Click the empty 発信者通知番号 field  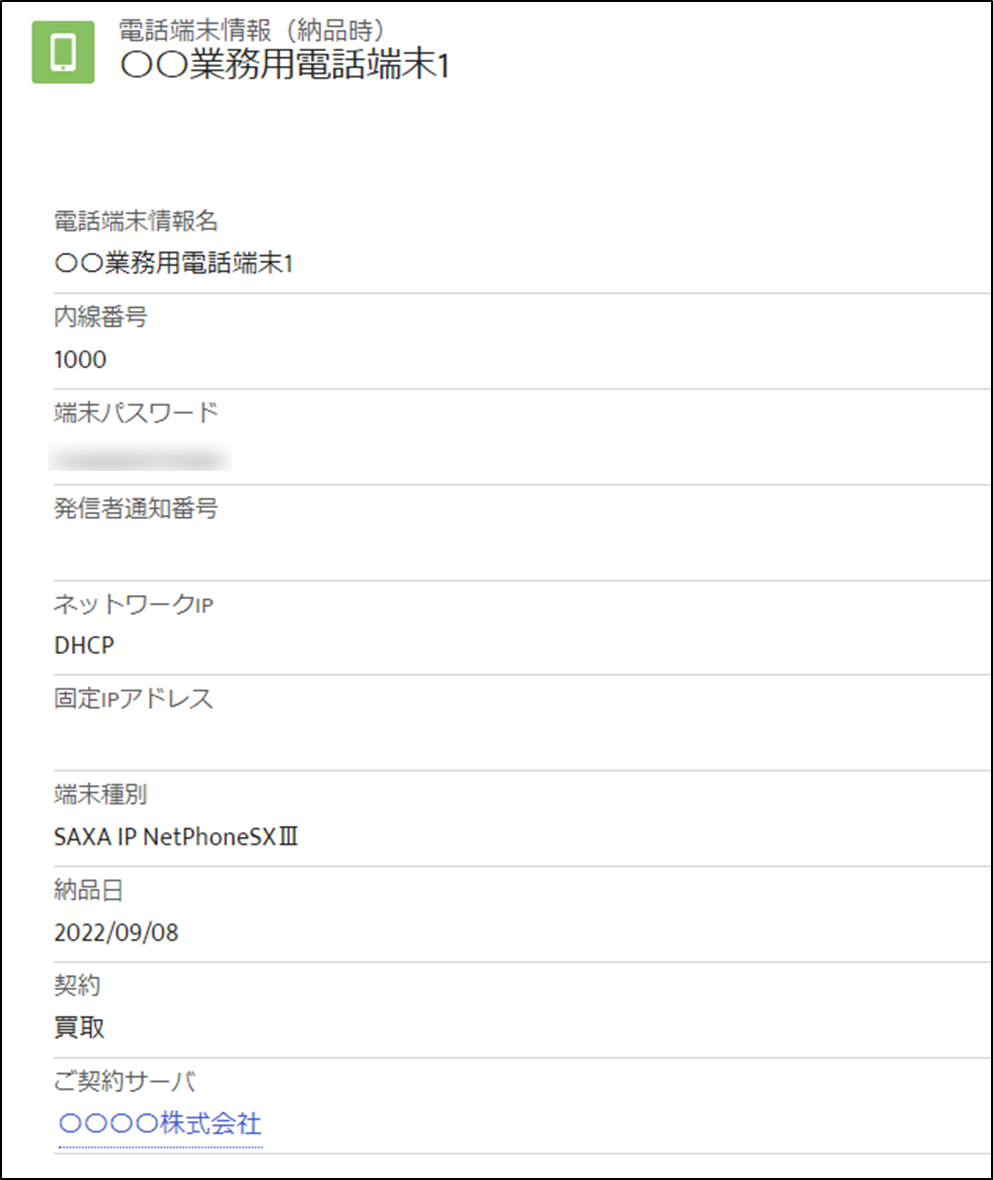coord(521,552)
